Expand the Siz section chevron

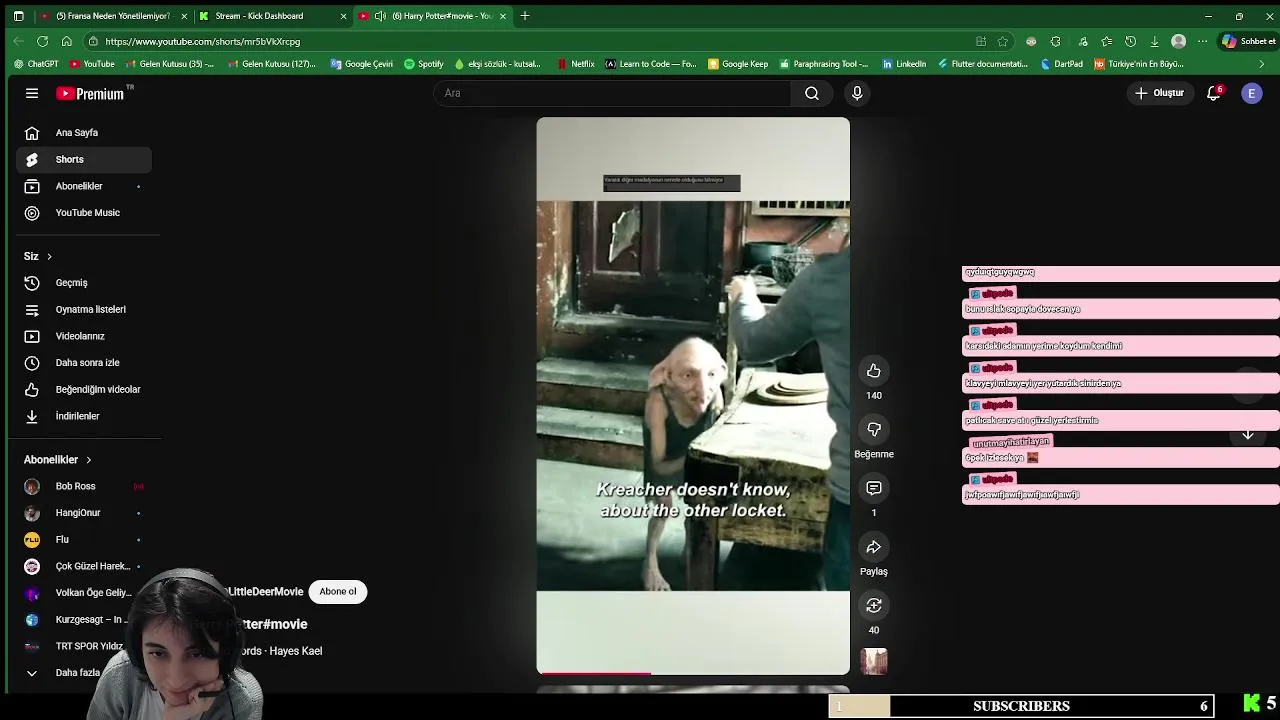(49, 257)
